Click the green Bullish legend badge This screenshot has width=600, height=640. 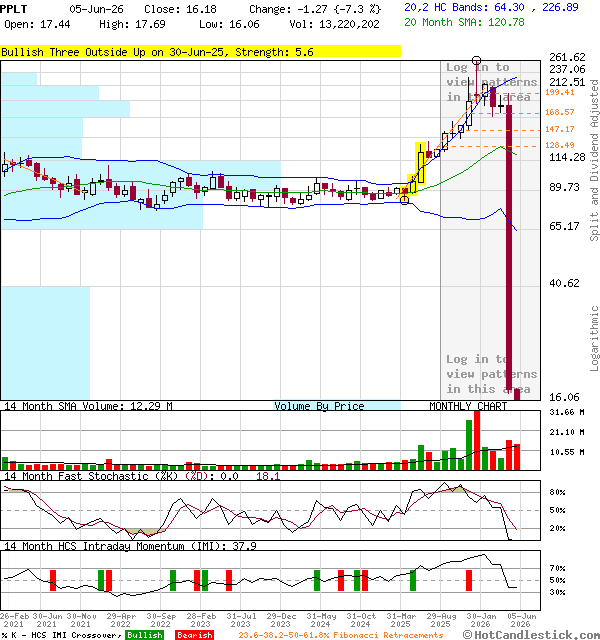click(144, 635)
